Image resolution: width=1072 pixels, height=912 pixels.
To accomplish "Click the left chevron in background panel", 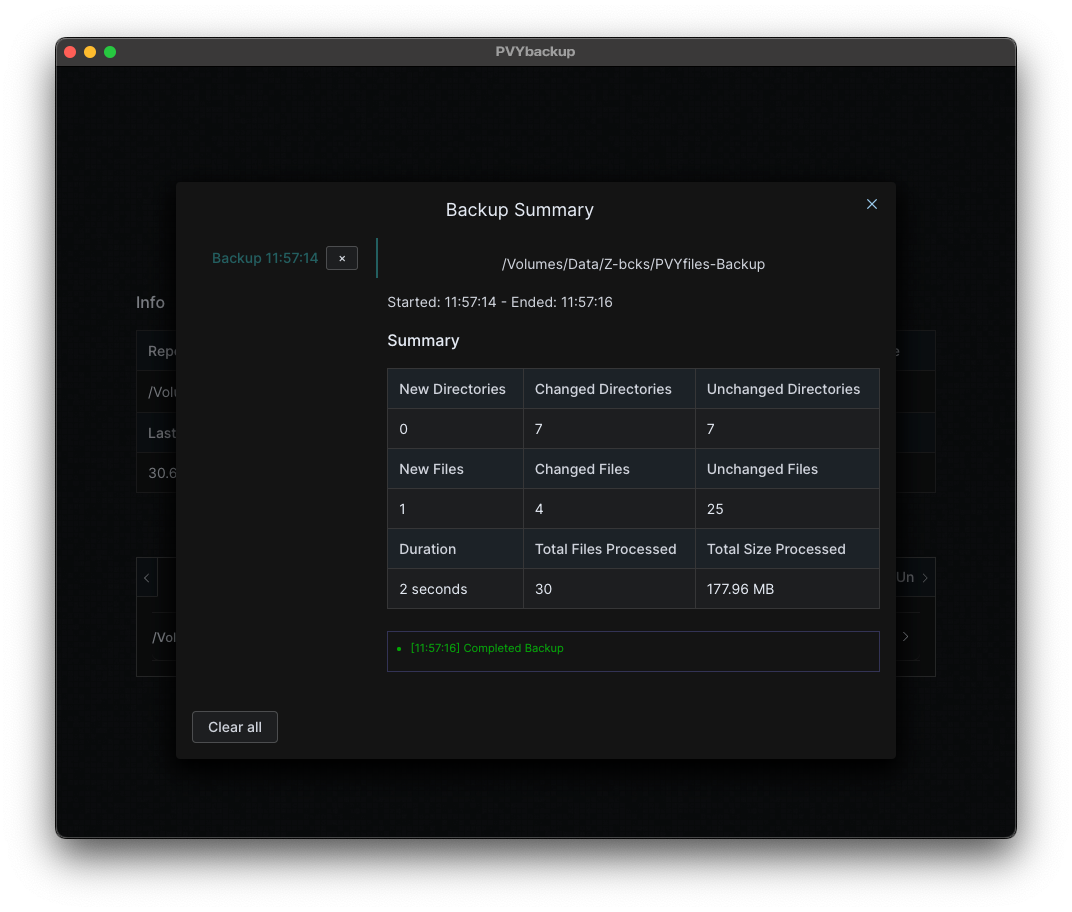I will click(147, 578).
